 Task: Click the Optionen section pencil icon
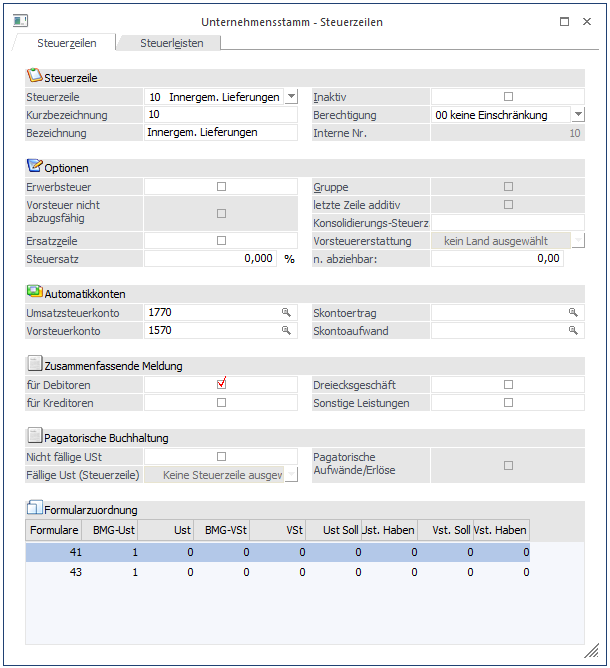click(35, 167)
